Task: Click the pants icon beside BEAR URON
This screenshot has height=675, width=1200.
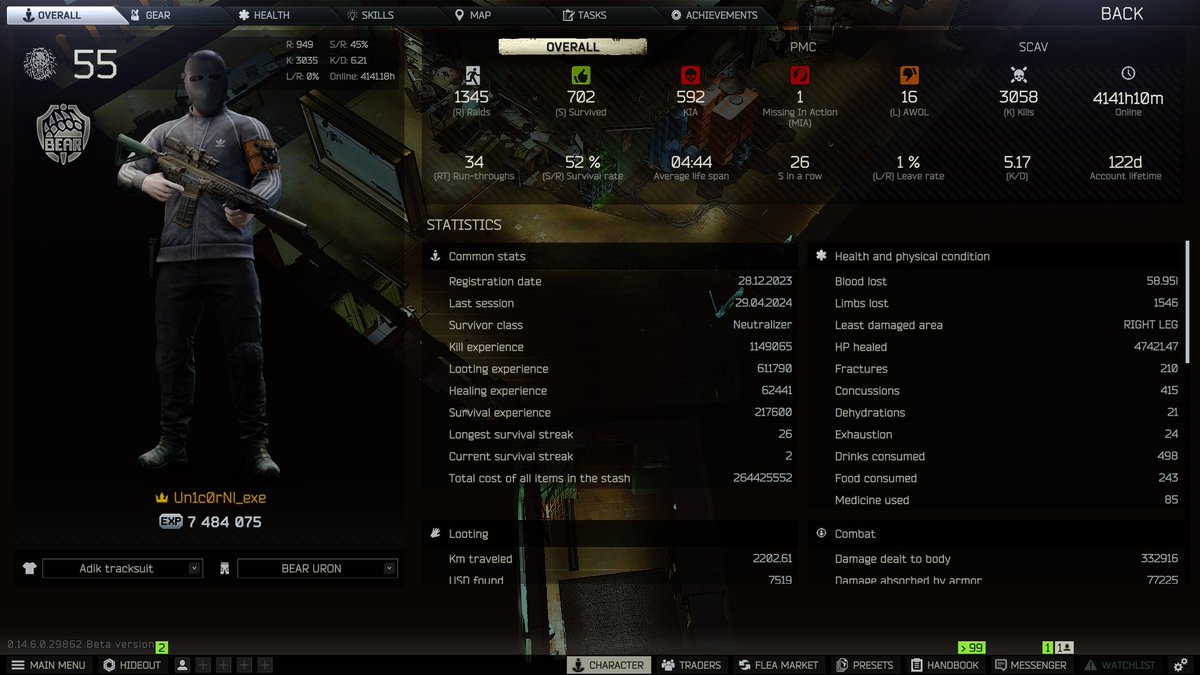Action: pyautogui.click(x=224, y=568)
